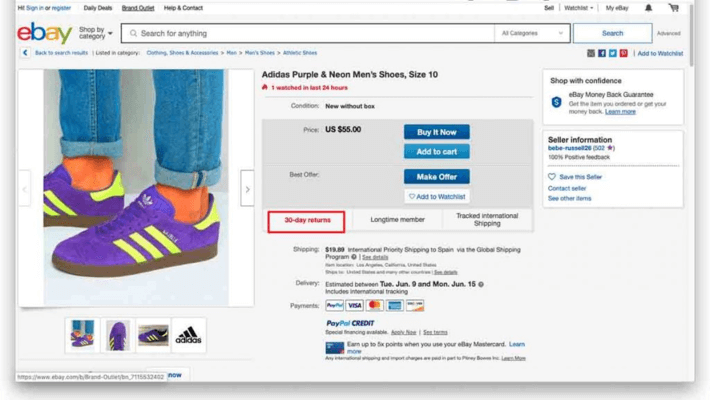Share listing via email icon
Screen dimensions: 710x400
coord(591,53)
